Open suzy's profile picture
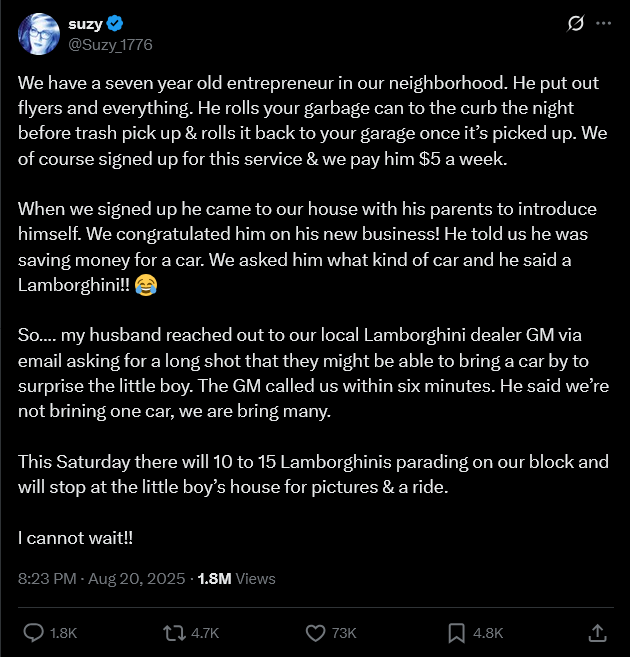Viewport: 630px width, 657px height. pyautogui.click(x=38, y=34)
